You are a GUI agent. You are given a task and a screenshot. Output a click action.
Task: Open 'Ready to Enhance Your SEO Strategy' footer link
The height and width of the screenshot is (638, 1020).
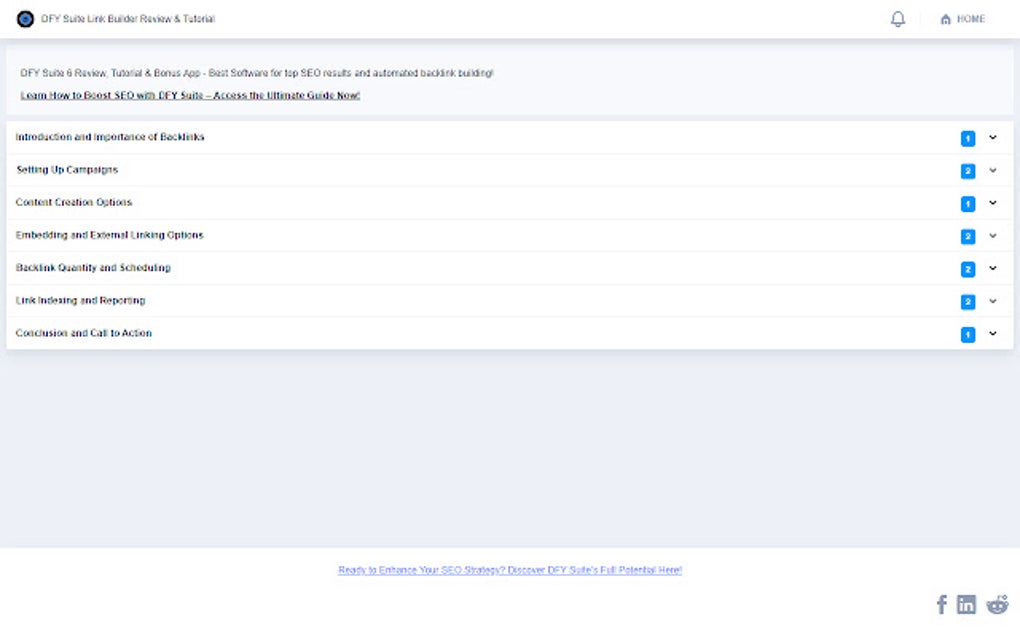click(x=510, y=570)
